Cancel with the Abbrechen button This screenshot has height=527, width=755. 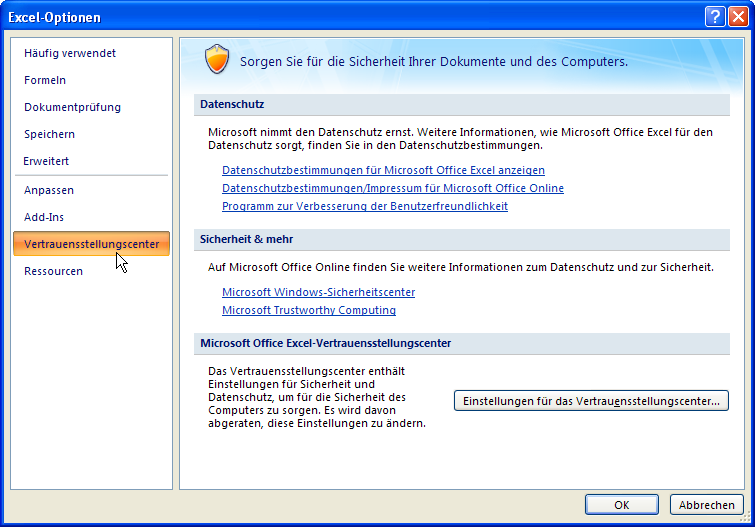(706, 505)
